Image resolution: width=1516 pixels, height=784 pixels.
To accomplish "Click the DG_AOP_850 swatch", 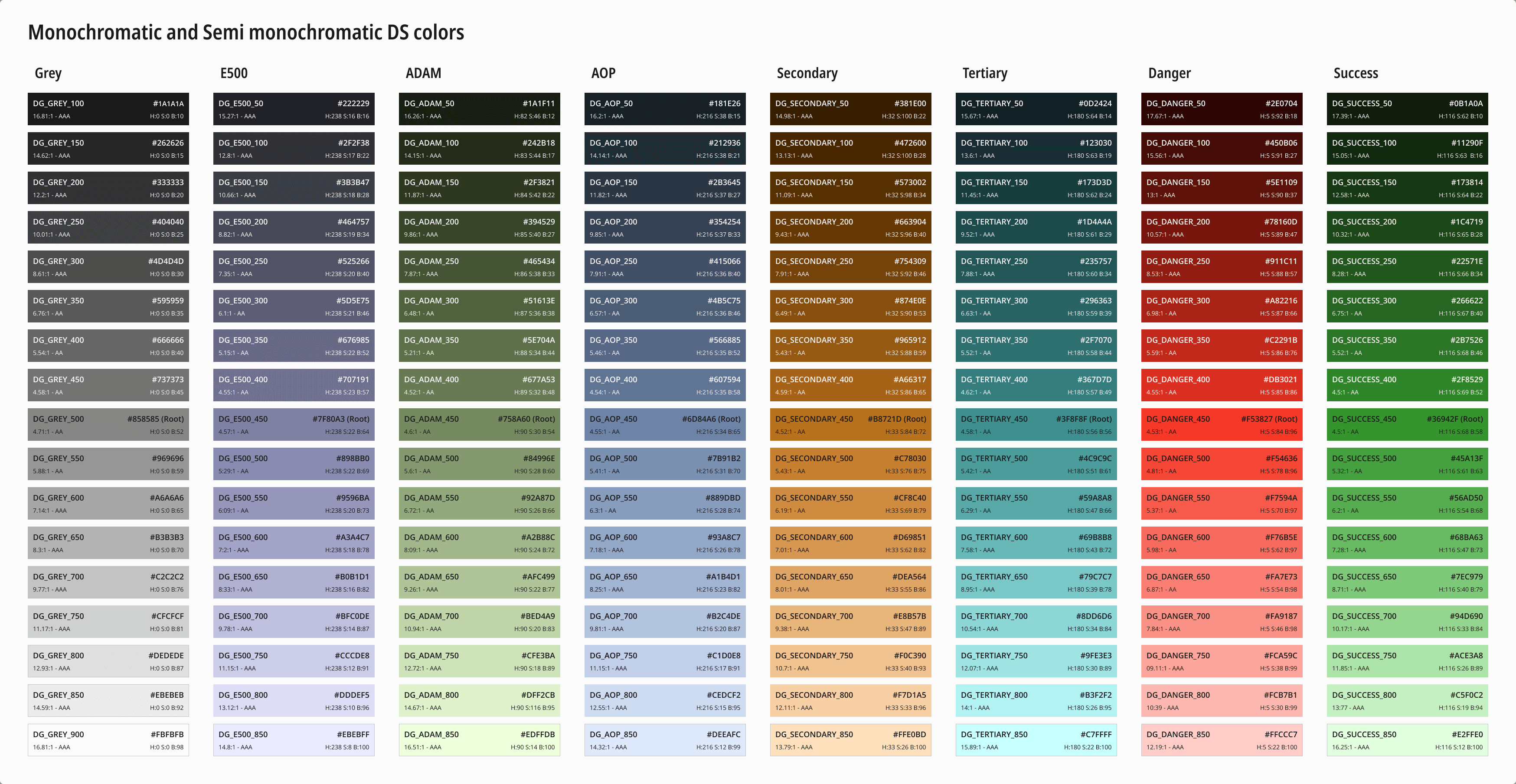I will tap(665, 740).
